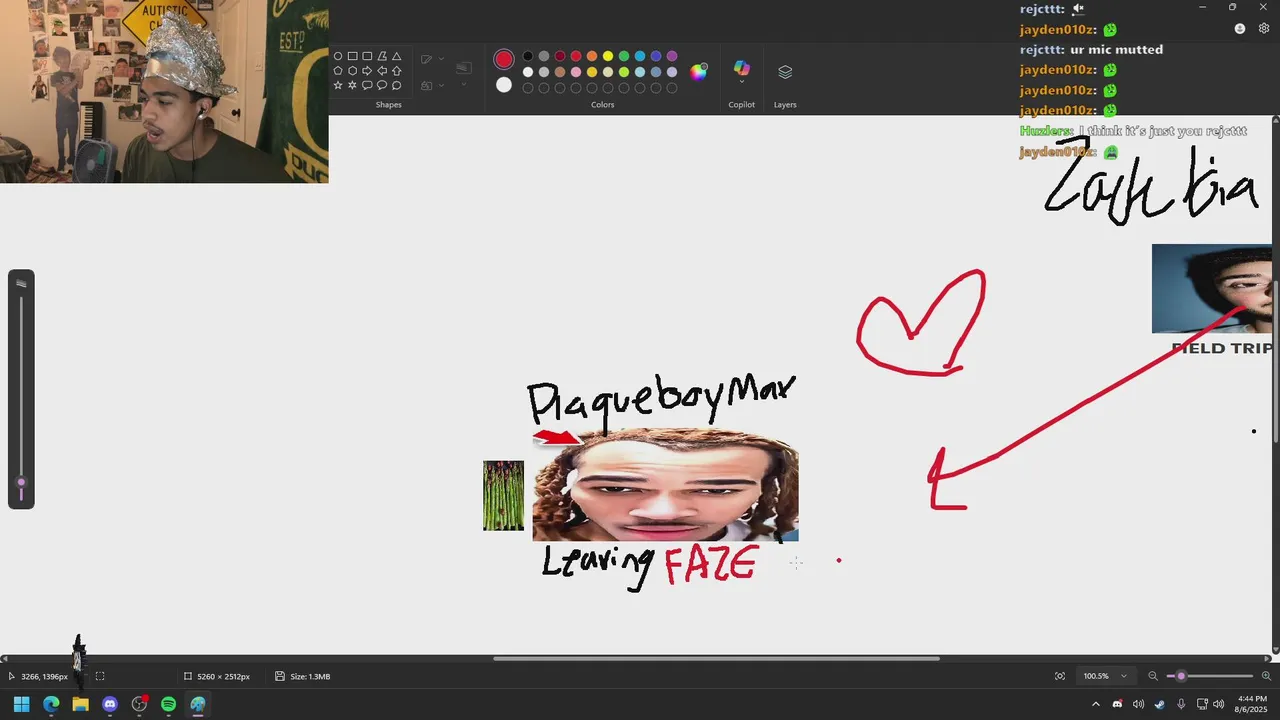Adjust the brush size slider handle
The width and height of the screenshot is (1280, 720).
pyautogui.click(x=21, y=483)
